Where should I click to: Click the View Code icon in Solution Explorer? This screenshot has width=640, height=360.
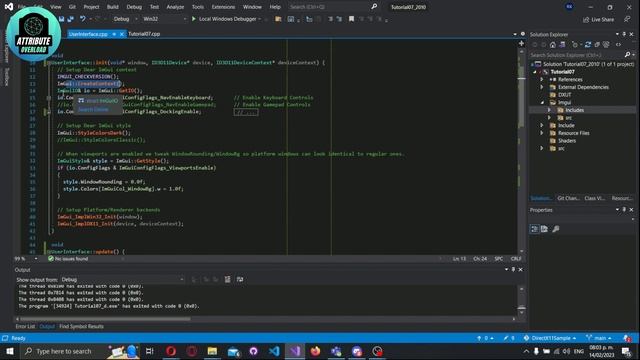click(x=618, y=44)
